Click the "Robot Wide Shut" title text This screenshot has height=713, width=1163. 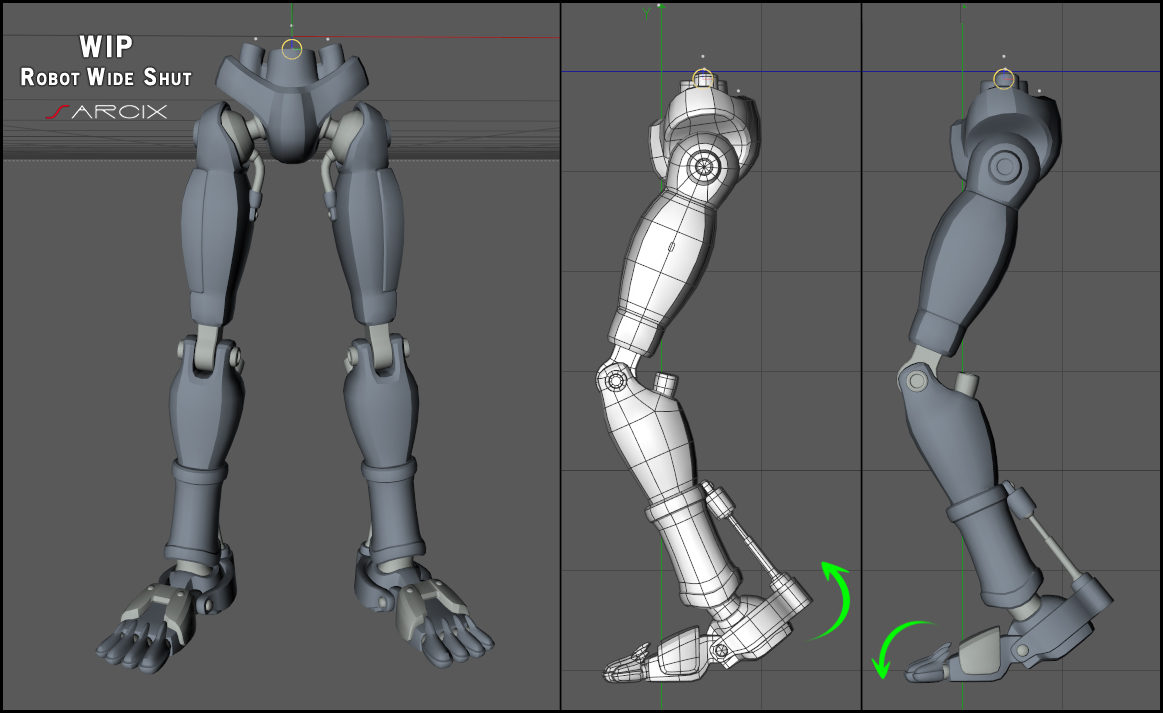tap(106, 77)
